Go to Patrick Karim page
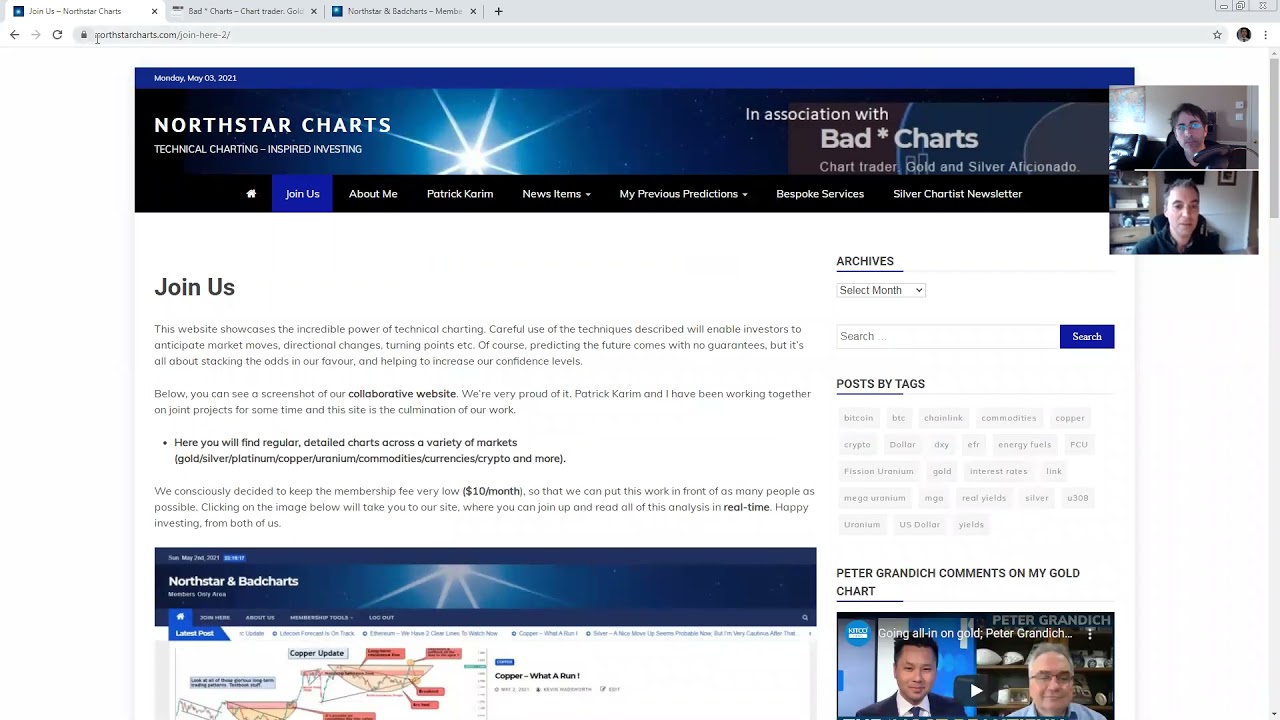This screenshot has height=720, width=1280. tap(460, 194)
